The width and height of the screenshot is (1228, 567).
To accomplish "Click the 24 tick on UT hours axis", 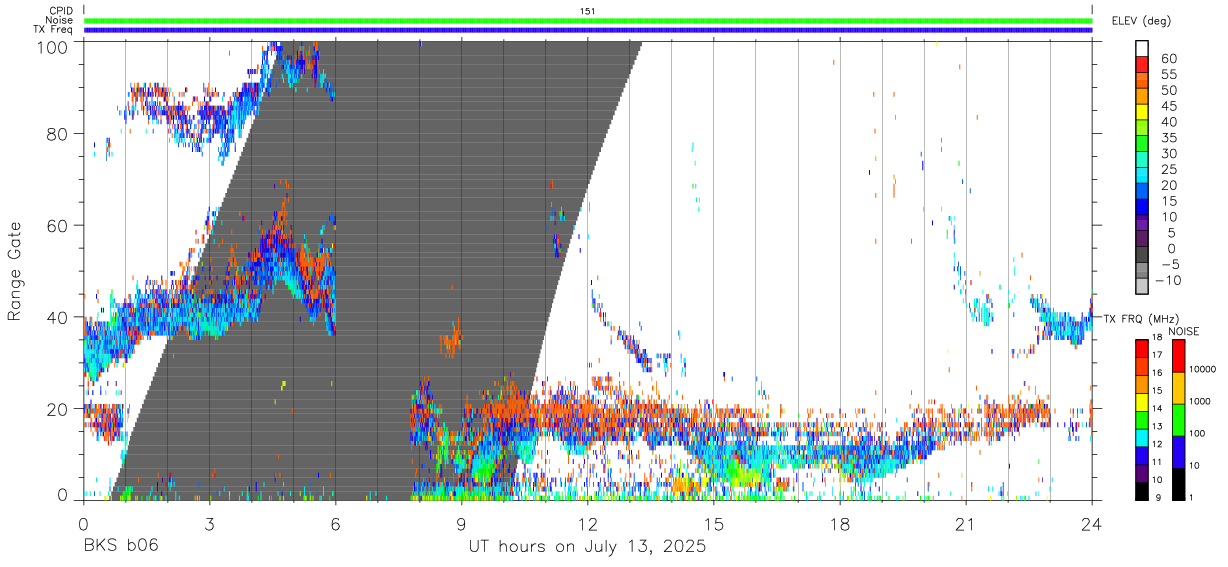I will pos(1092,523).
